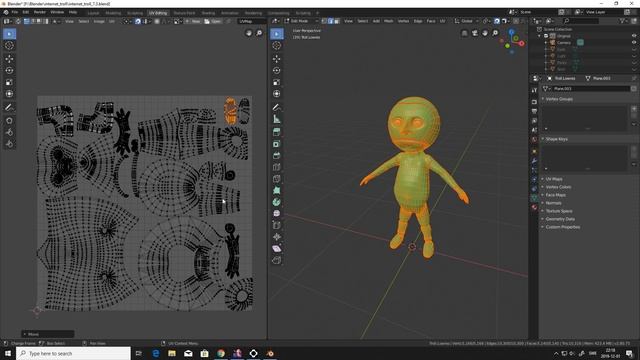The height and width of the screenshot is (360, 640).
Task: Click the outliner search field
Action: click(x=581, y=20)
